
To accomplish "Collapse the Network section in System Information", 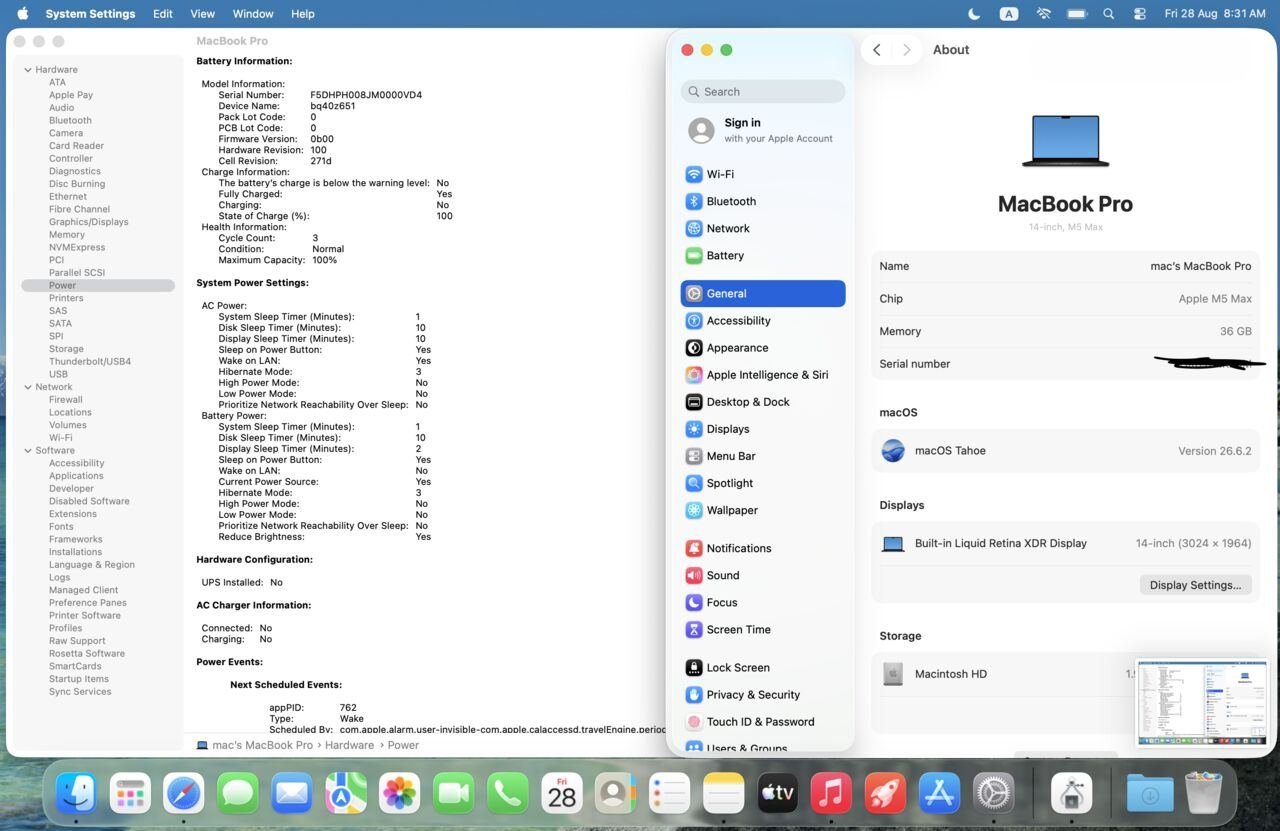I will tap(28, 387).
